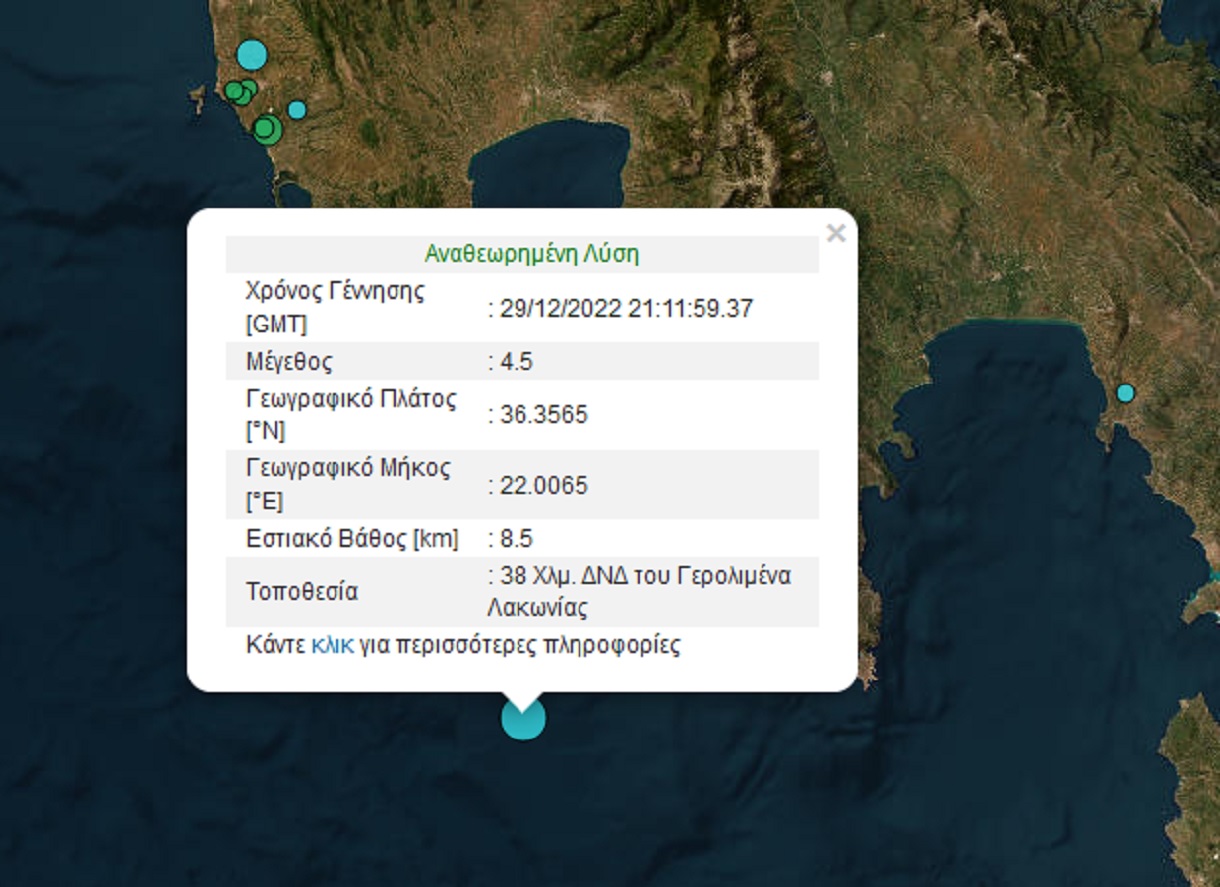The height and width of the screenshot is (887, 1220).
Task: Select the large cyan epicenter marker below the popup
Action: tap(523, 718)
